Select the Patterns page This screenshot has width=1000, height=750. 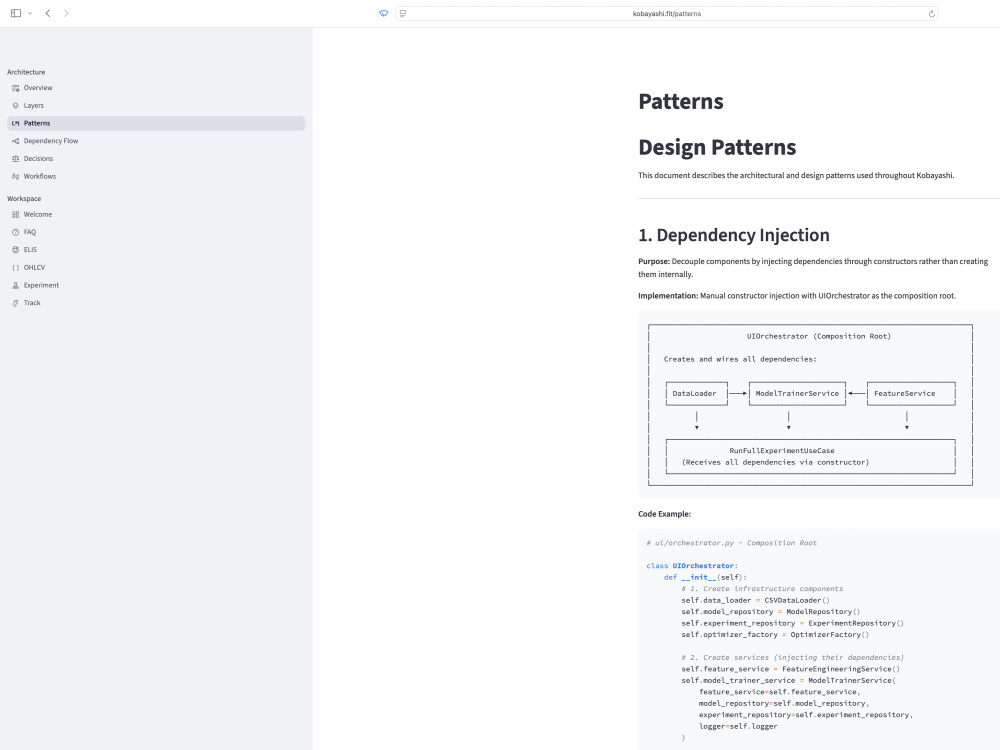tap(156, 123)
